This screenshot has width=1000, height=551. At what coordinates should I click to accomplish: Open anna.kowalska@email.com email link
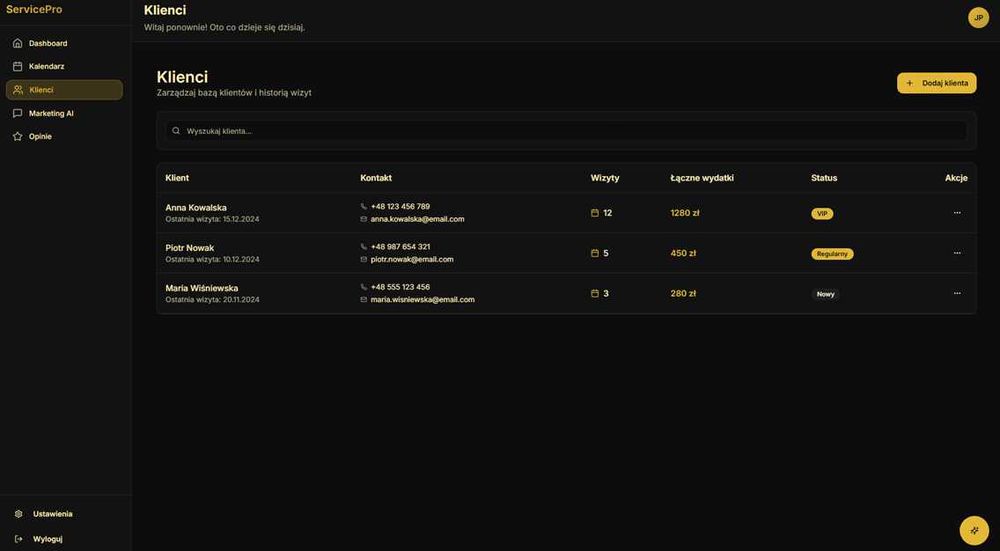tap(417, 219)
